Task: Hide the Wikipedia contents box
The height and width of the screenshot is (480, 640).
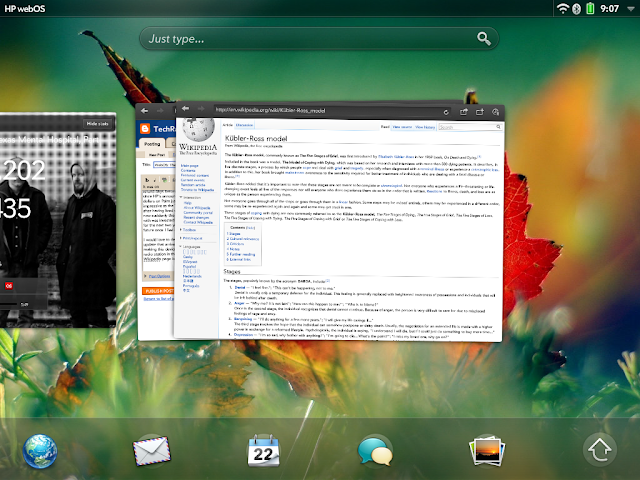Action: tap(251, 227)
